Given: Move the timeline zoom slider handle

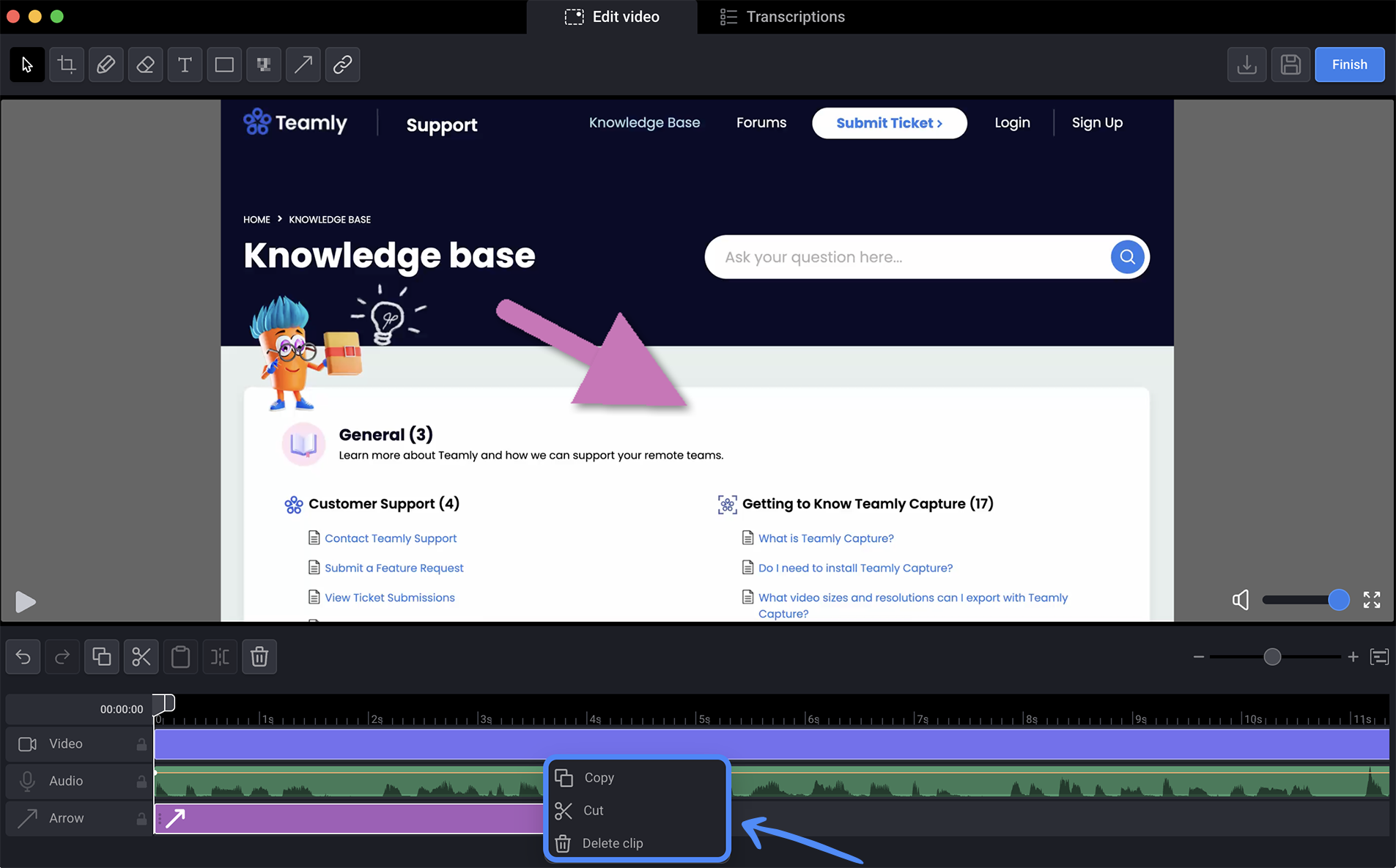Looking at the screenshot, I should click(1272, 657).
